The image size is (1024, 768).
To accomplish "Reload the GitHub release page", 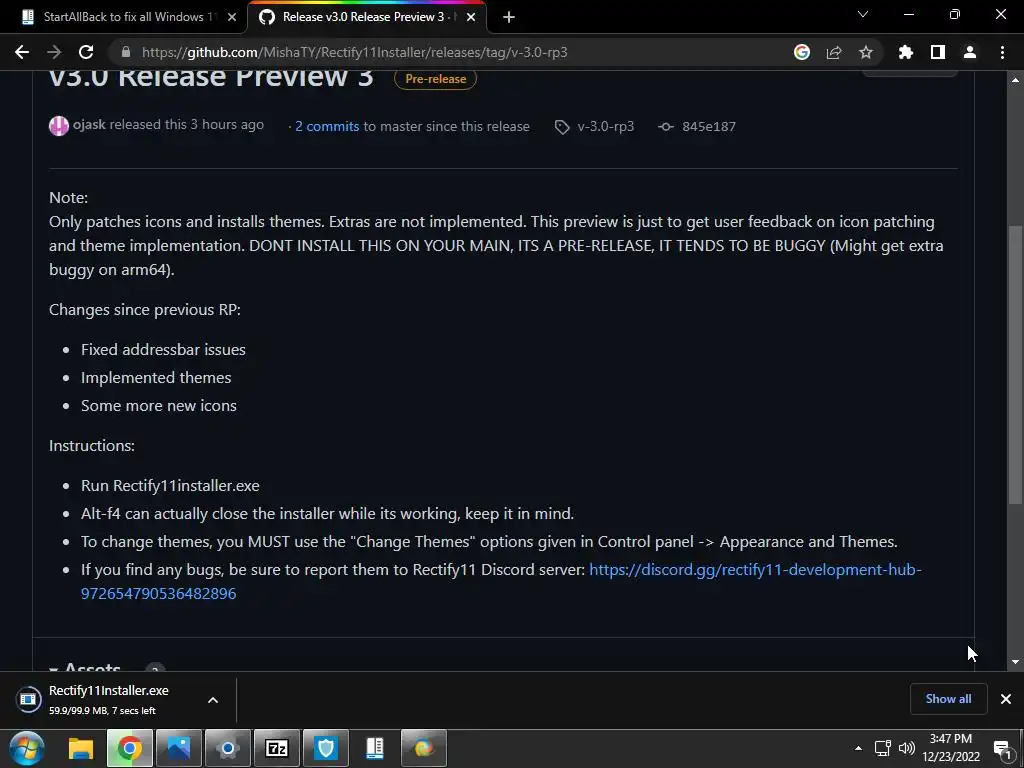I will 86,52.
